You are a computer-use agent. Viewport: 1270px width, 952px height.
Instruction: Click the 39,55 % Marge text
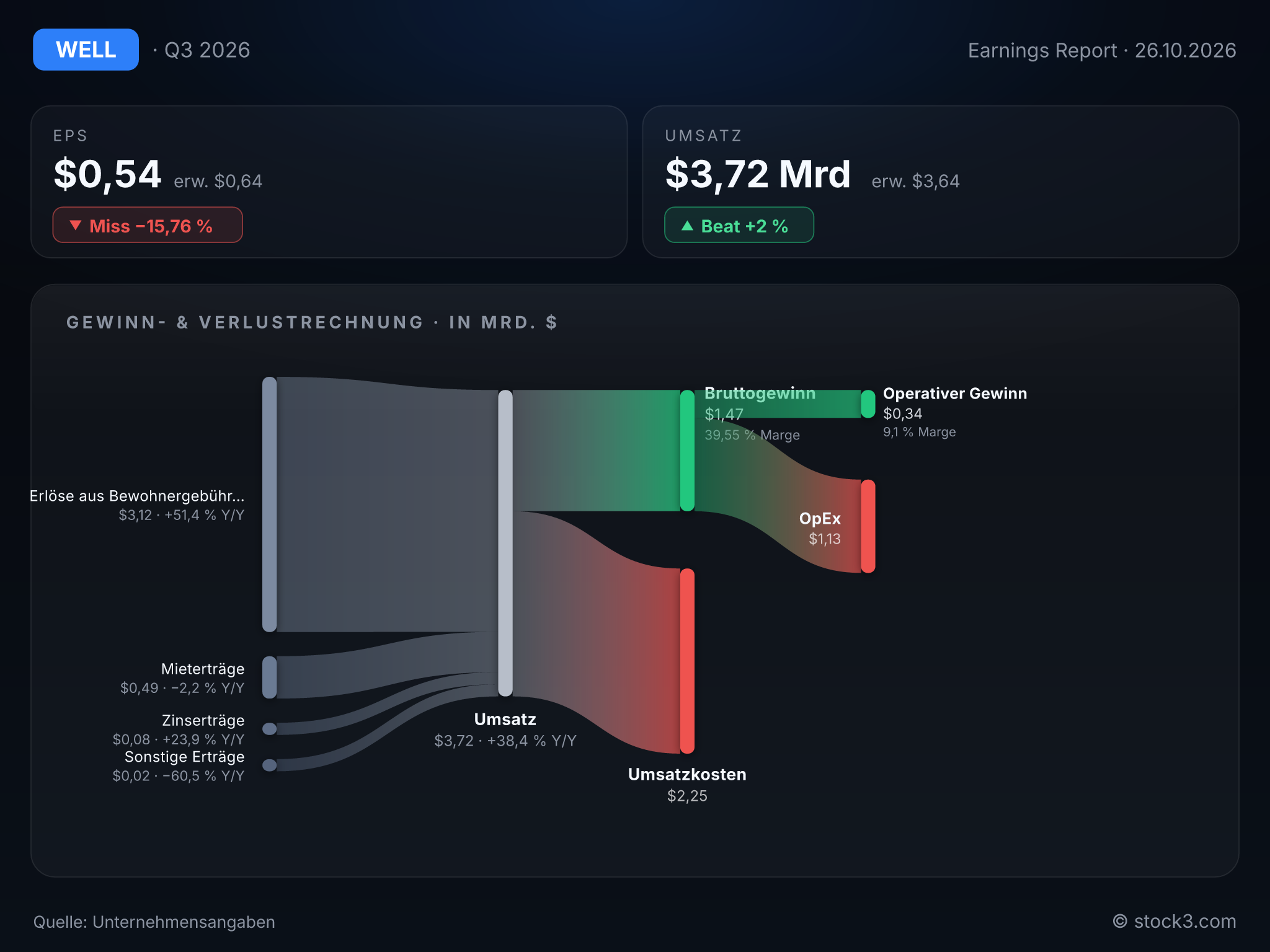tap(752, 435)
